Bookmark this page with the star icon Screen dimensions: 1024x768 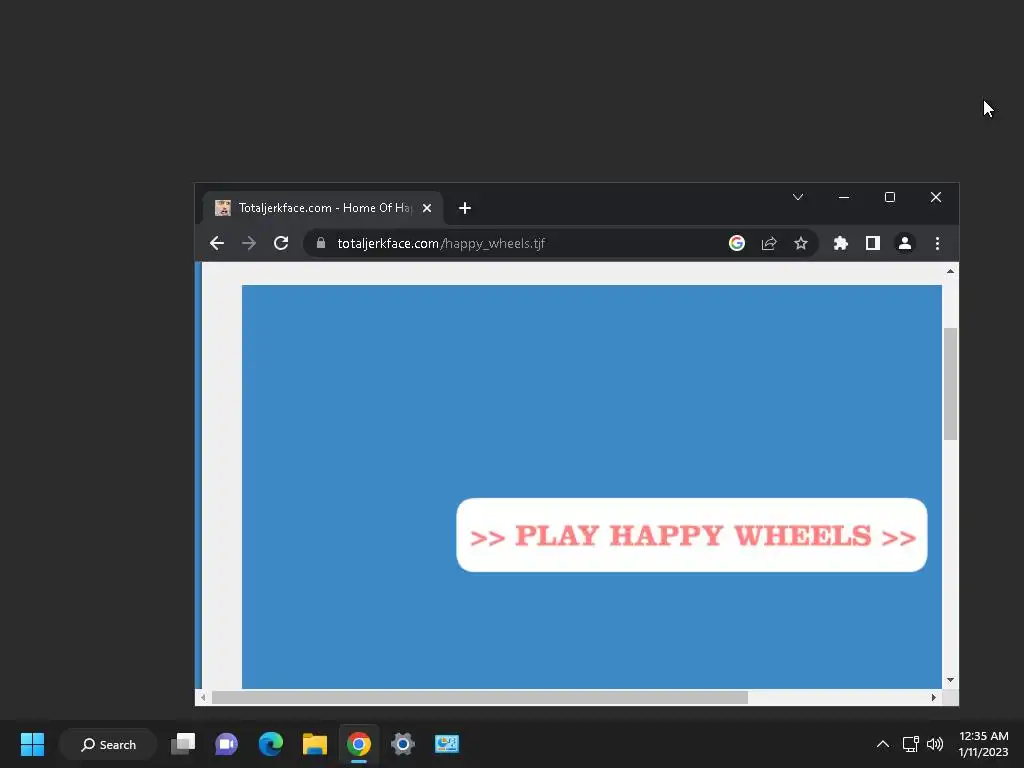801,244
